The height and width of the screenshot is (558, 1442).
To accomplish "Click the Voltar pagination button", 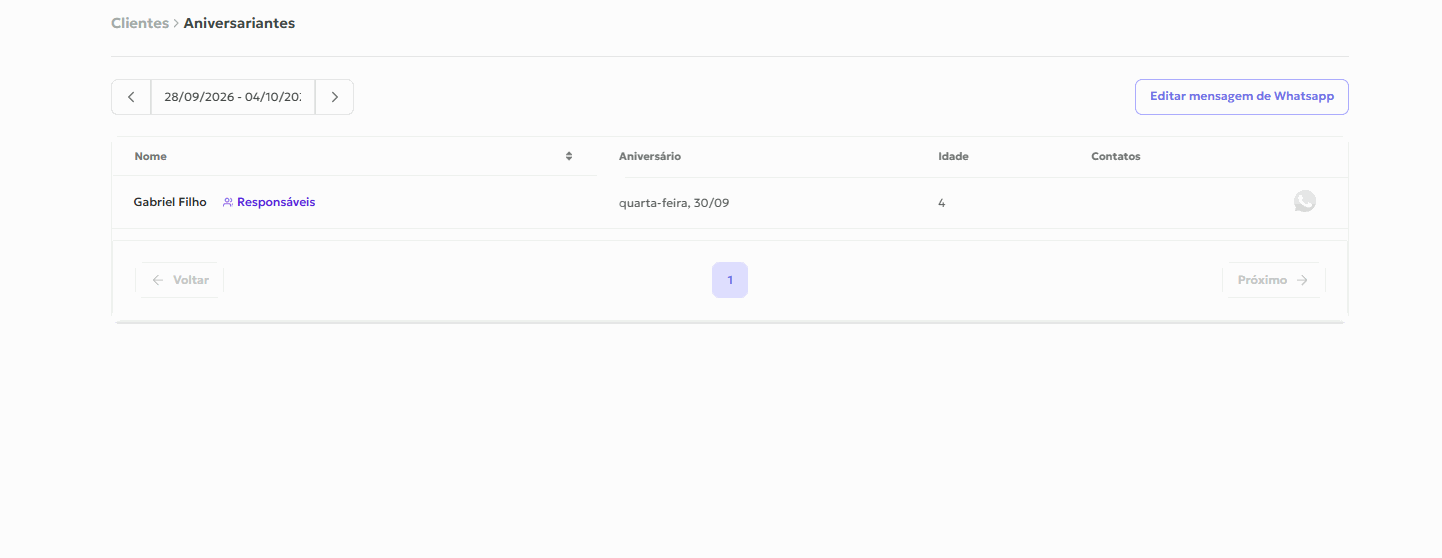I will point(179,280).
